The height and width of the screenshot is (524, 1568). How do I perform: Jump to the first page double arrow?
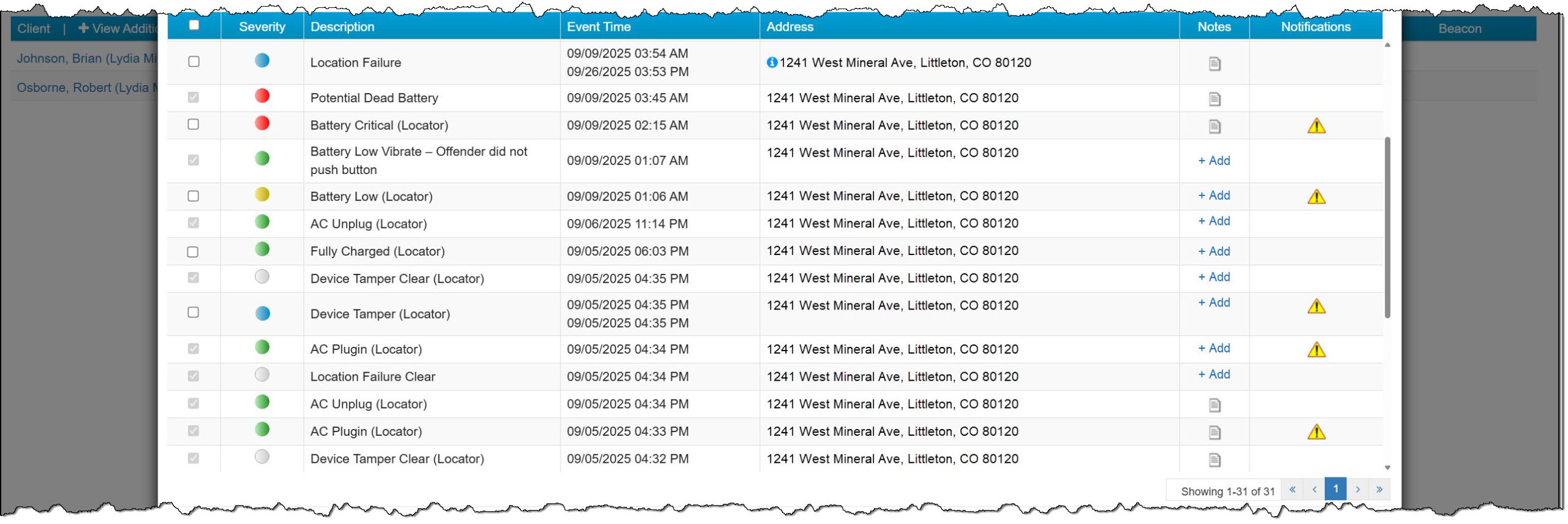(x=1292, y=490)
